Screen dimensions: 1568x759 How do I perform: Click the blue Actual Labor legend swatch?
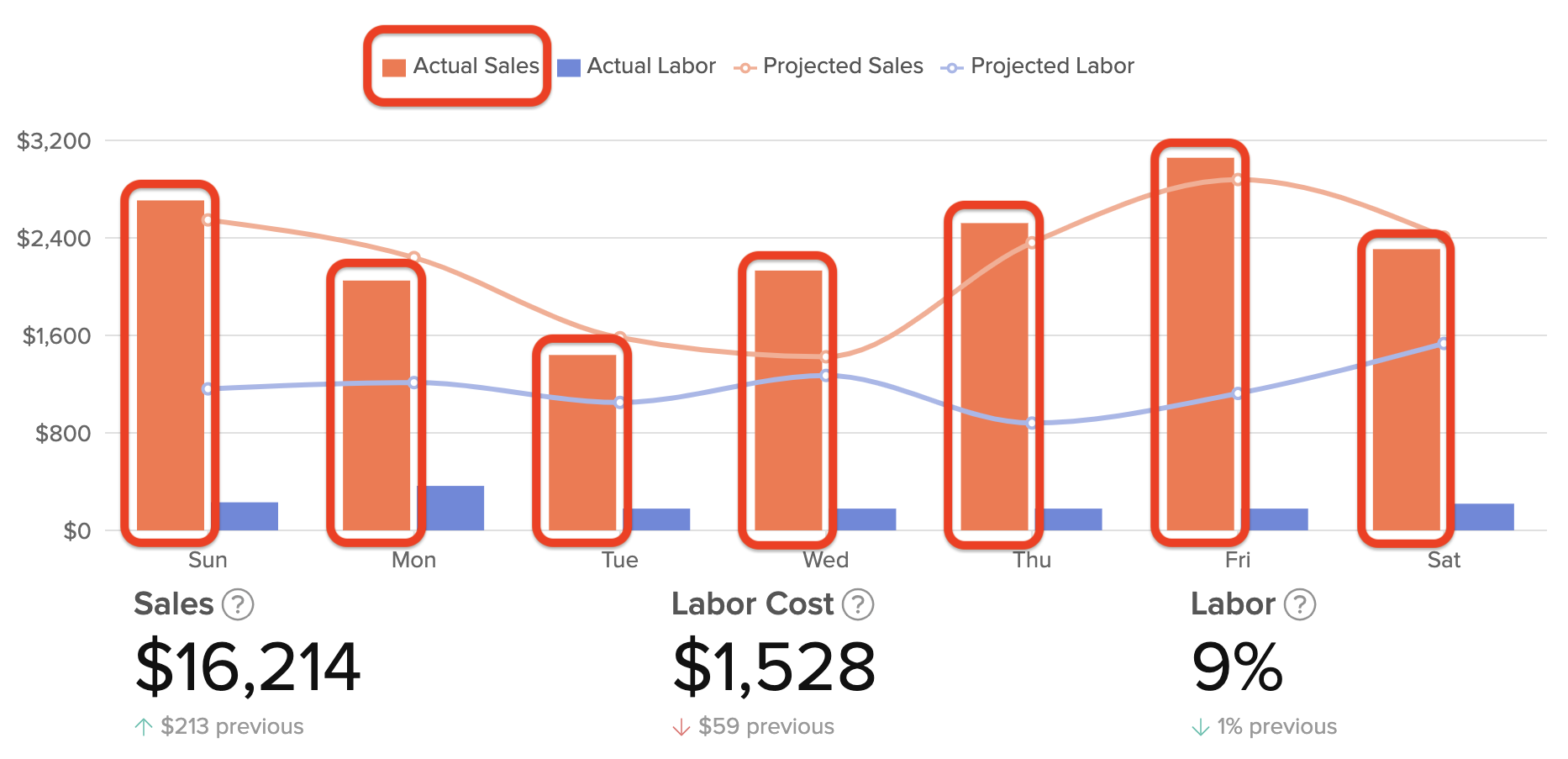coord(569,67)
